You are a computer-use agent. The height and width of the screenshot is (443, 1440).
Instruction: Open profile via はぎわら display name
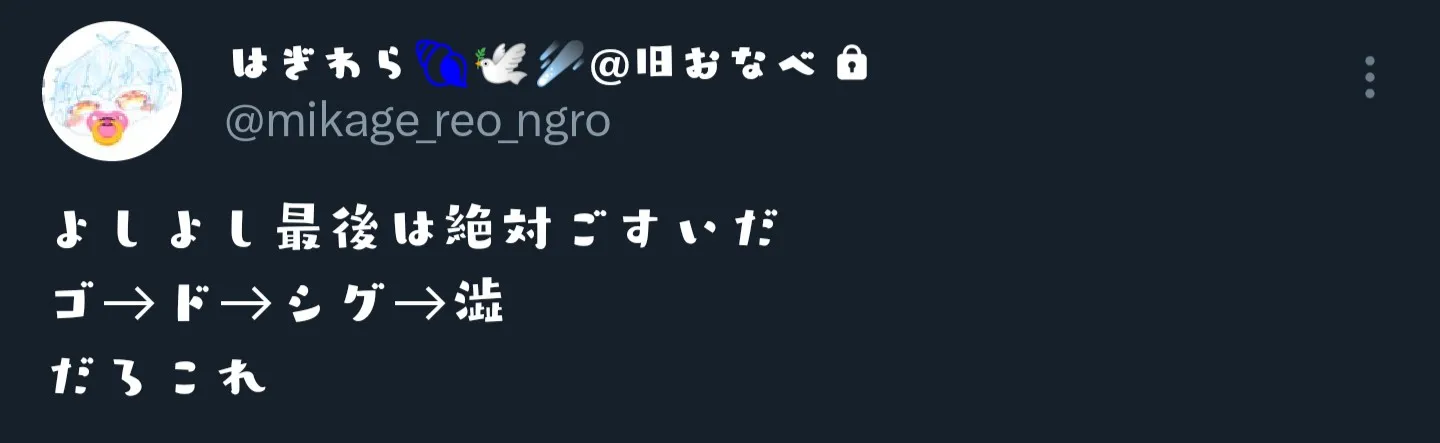(322, 65)
